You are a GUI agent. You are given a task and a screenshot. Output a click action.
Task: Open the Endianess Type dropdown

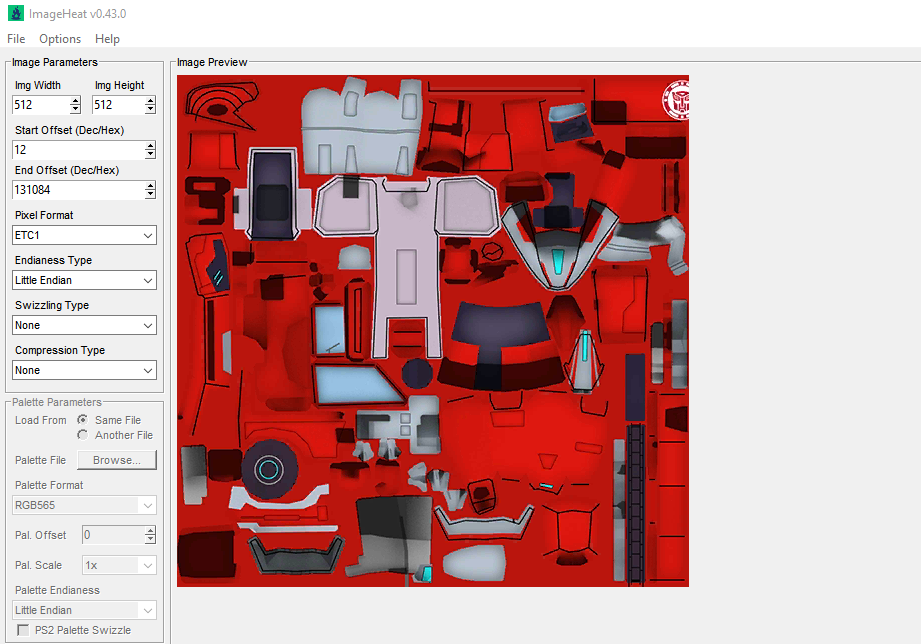(84, 280)
